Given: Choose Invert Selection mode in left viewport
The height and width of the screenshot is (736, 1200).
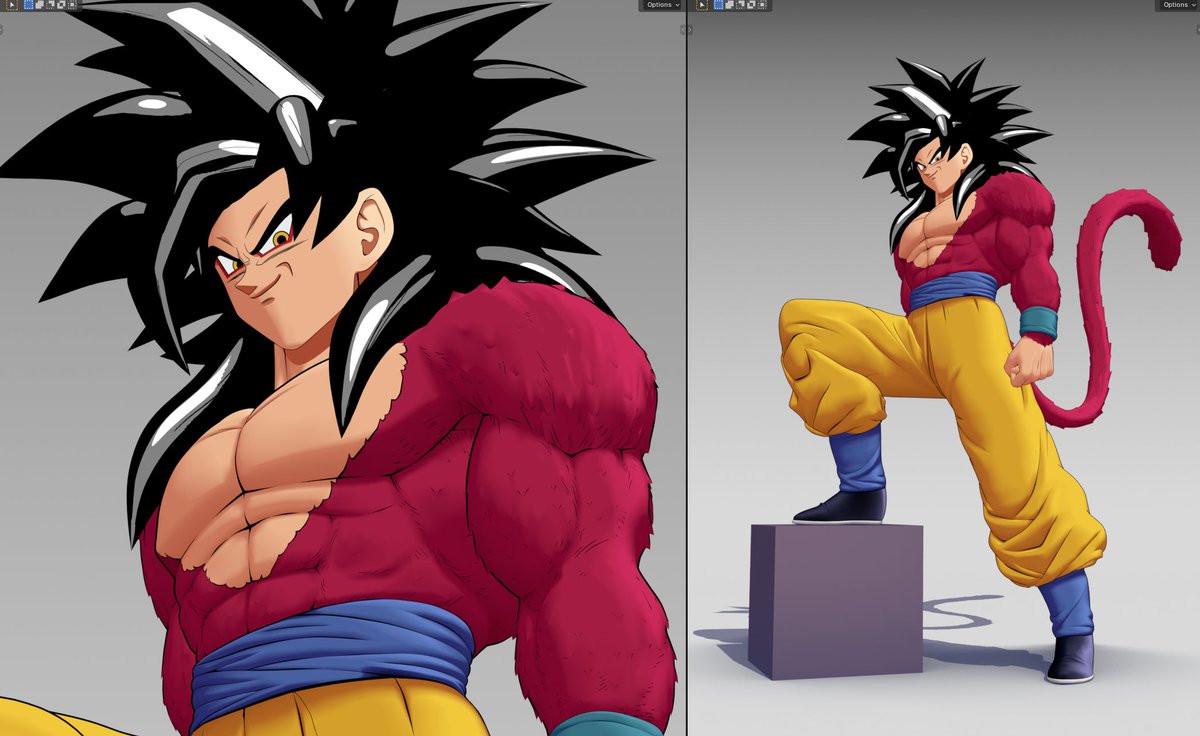Looking at the screenshot, I should click(x=61, y=5).
